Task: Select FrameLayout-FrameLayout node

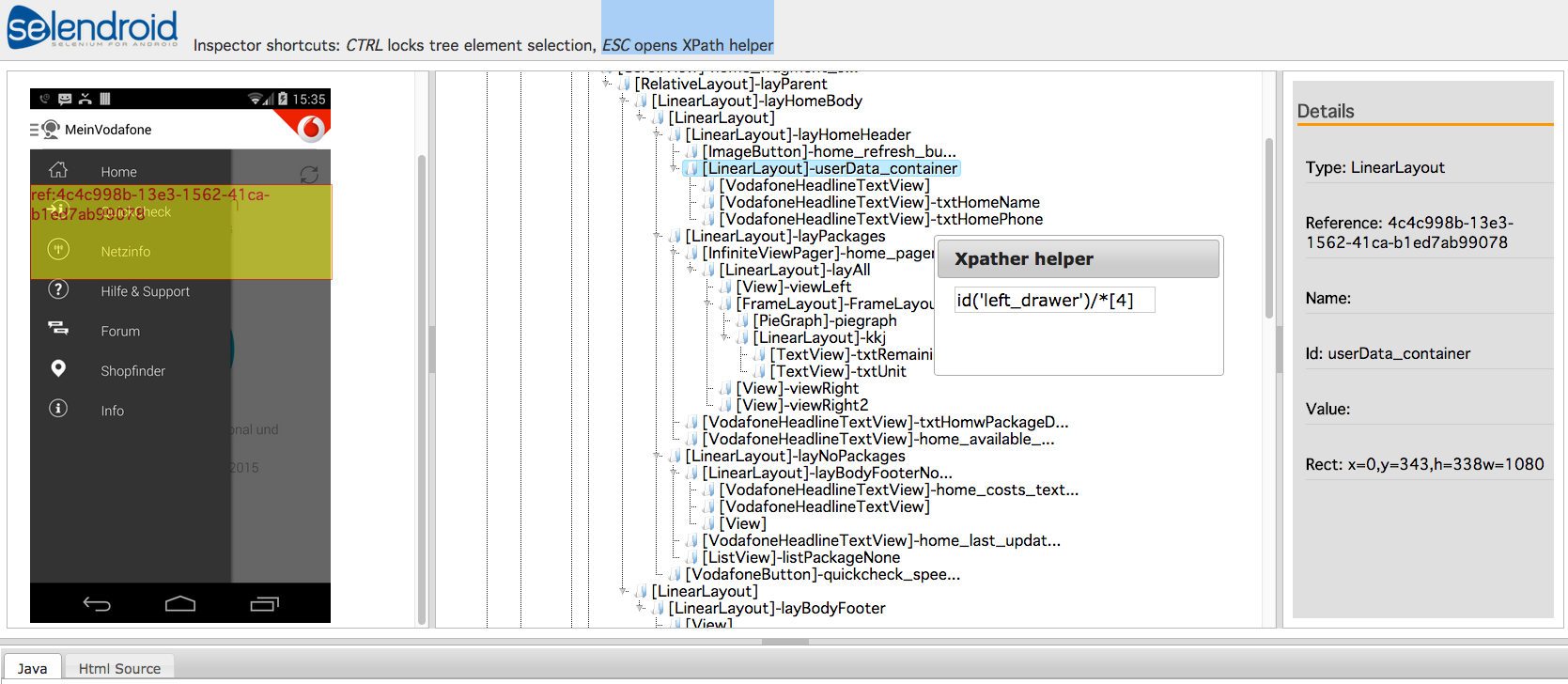Action: pos(835,303)
